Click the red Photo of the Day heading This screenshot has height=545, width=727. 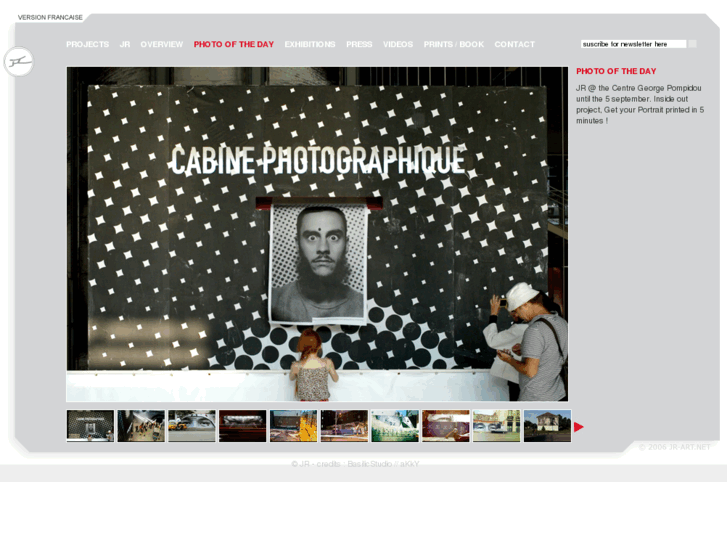[x=616, y=71]
